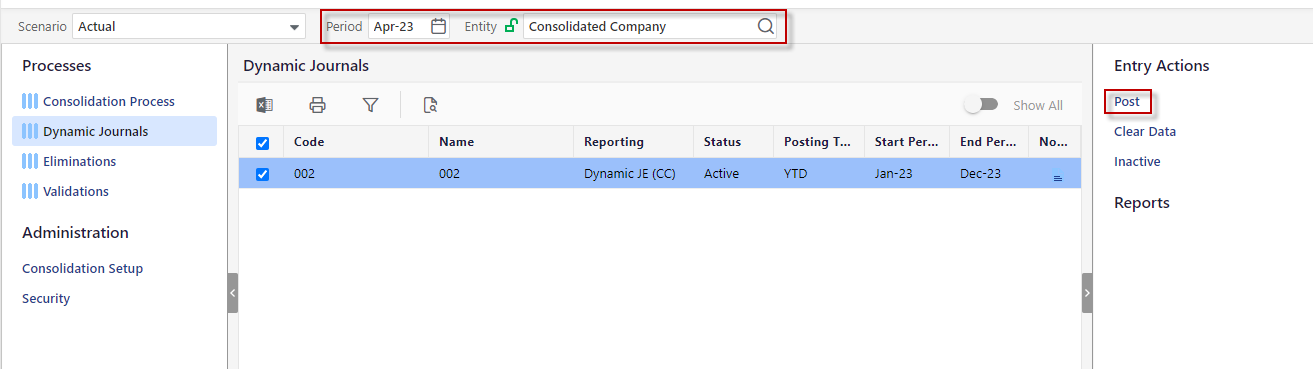Open the Period calendar picker icon
The width and height of the screenshot is (1313, 370).
[x=438, y=27]
